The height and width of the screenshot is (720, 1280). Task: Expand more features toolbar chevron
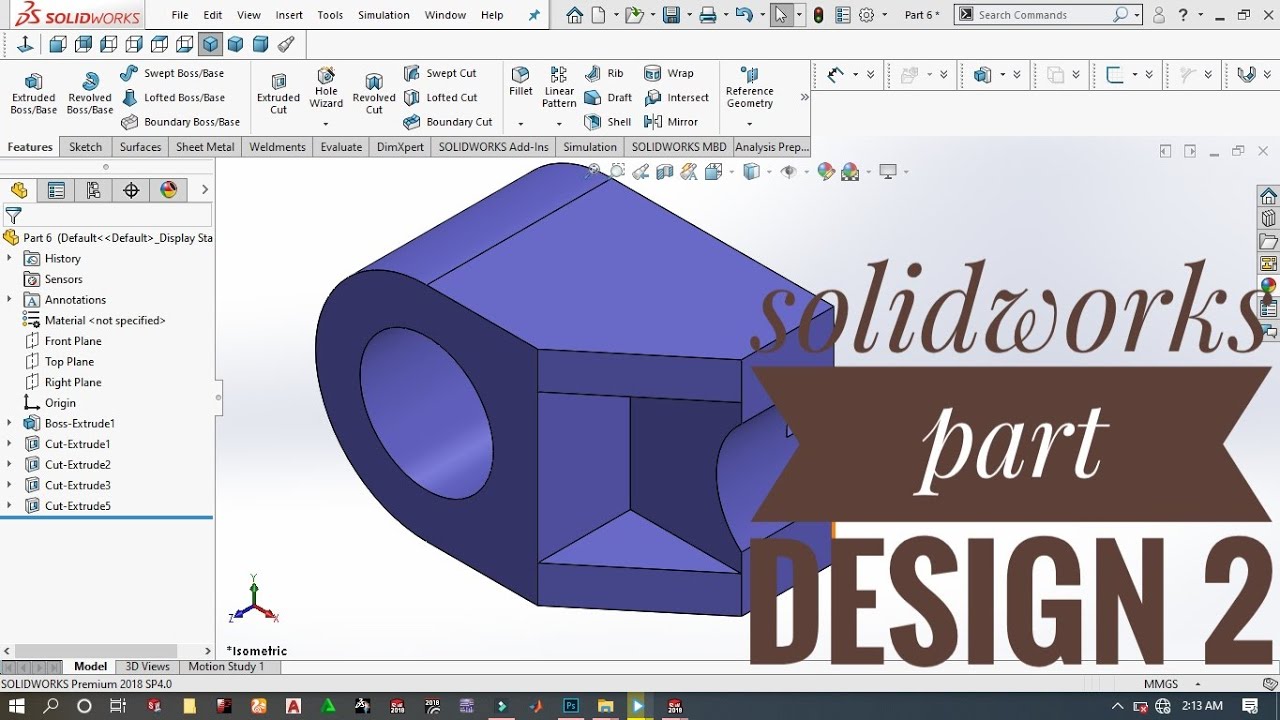[x=804, y=97]
